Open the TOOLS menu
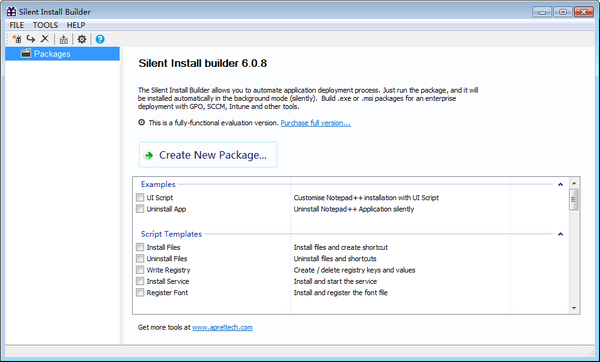This screenshot has height=362, width=600. [45, 25]
